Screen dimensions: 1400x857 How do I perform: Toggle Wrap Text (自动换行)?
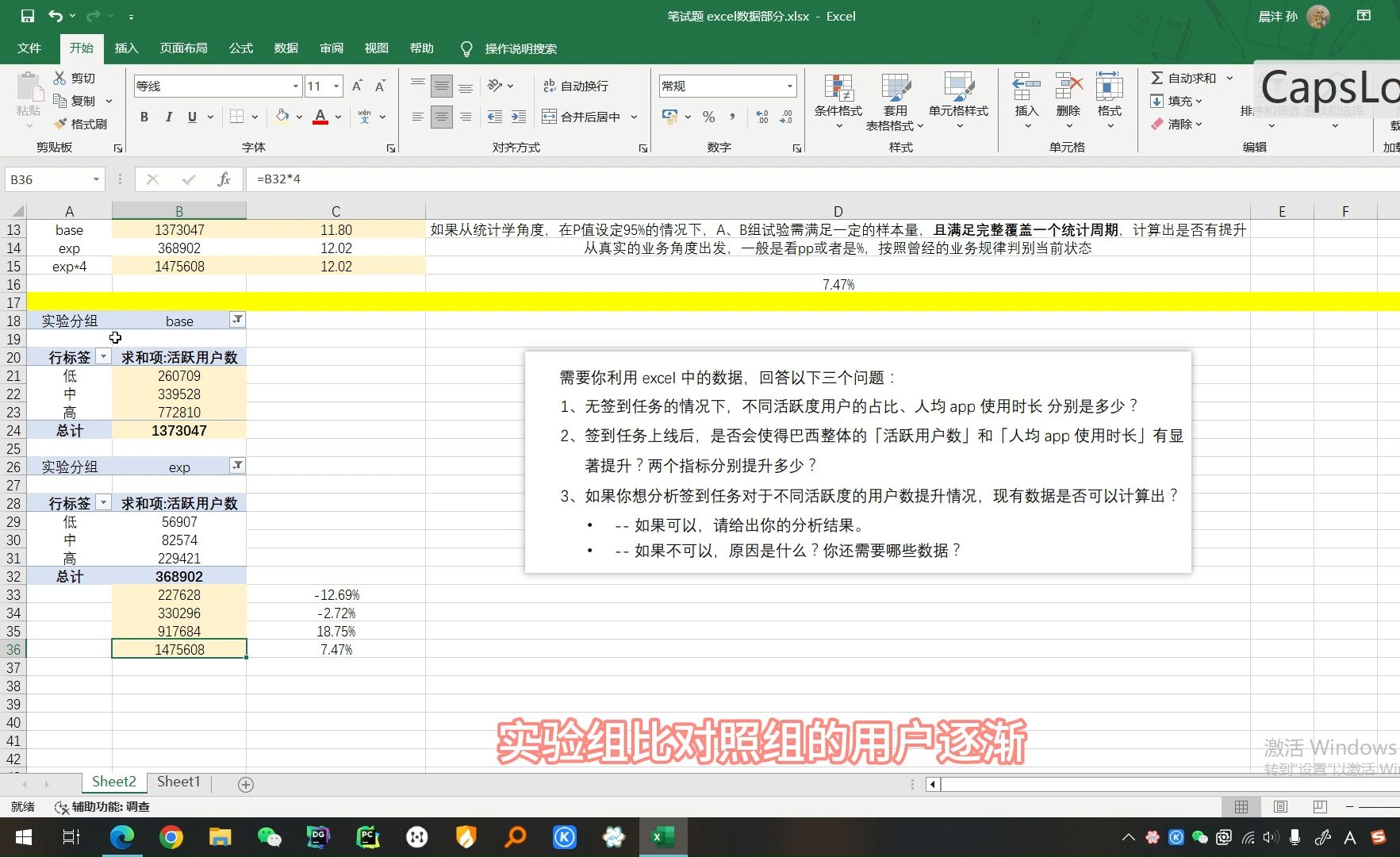click(x=576, y=86)
